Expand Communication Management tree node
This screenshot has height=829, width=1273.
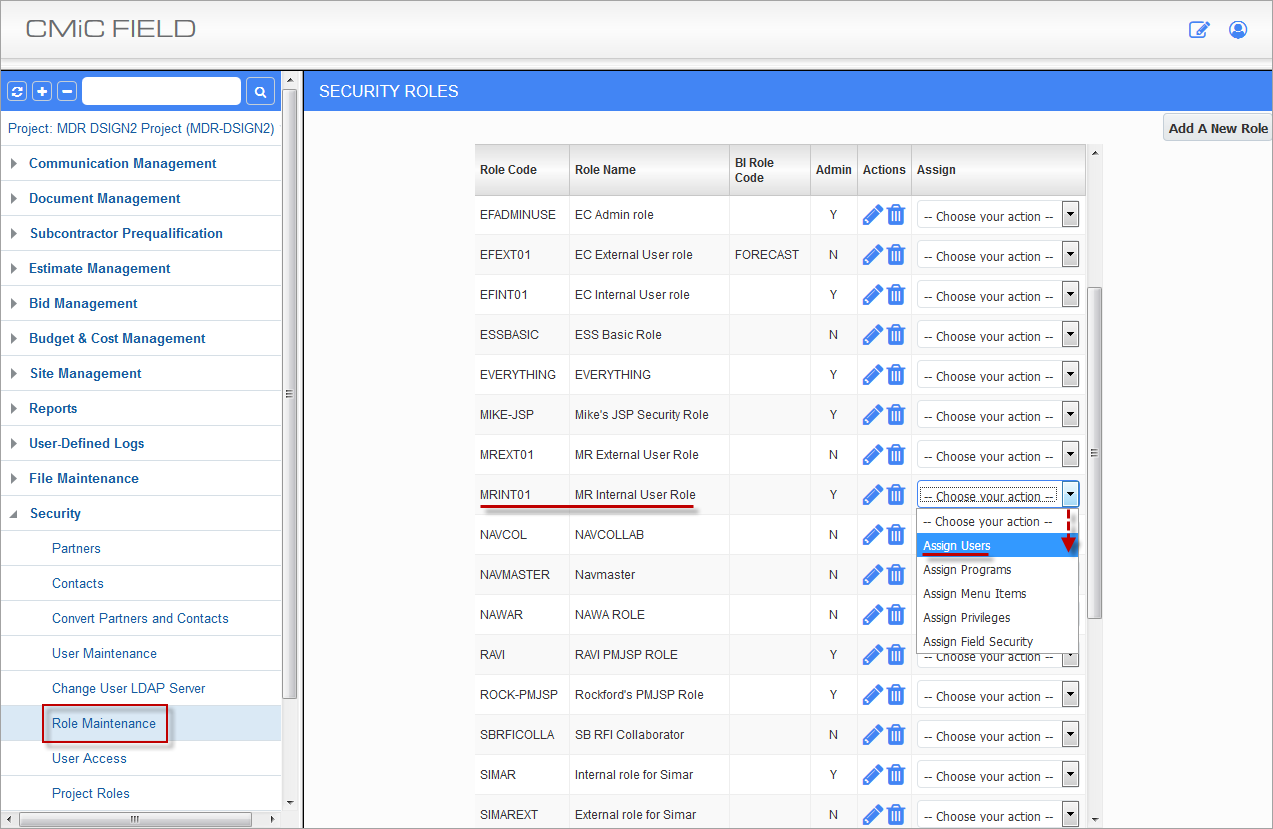14,163
